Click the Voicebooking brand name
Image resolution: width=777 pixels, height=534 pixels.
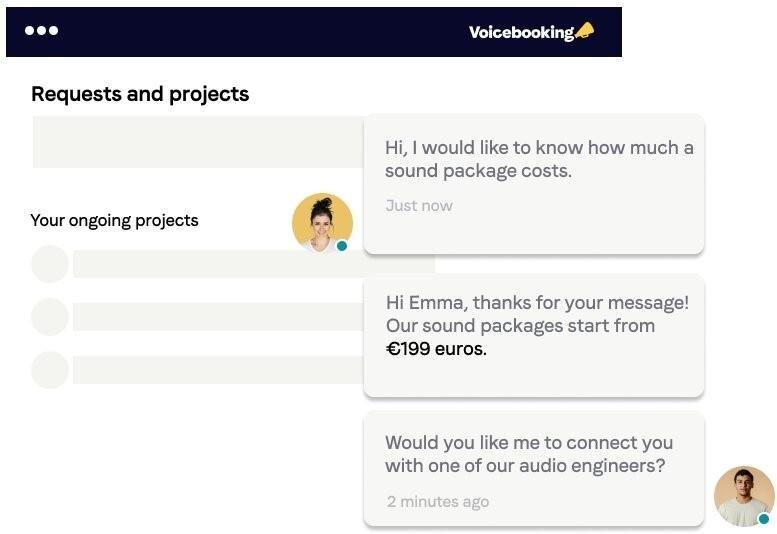(x=521, y=32)
